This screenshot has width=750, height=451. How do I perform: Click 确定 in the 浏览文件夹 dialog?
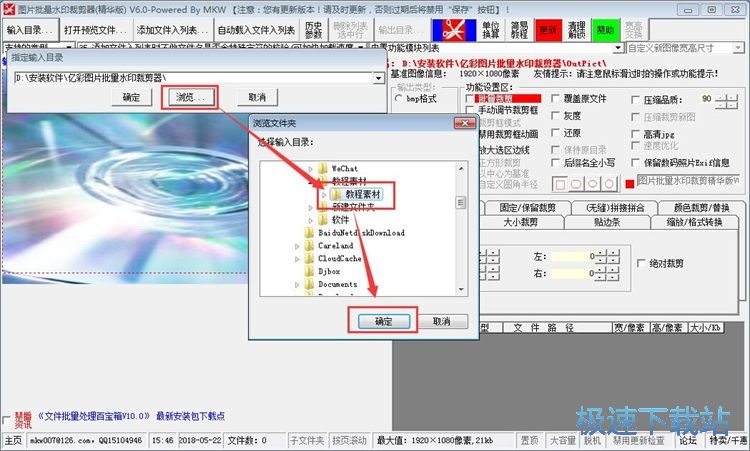coord(384,321)
